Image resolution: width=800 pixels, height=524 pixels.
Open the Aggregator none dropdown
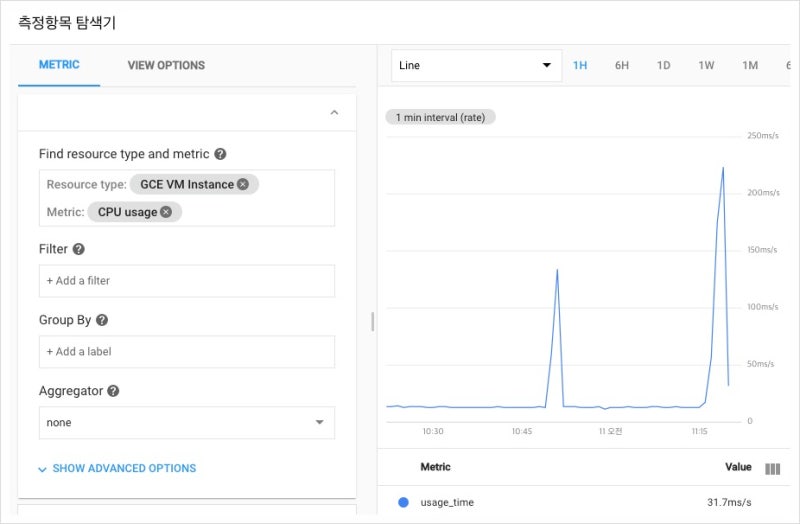coord(186,423)
